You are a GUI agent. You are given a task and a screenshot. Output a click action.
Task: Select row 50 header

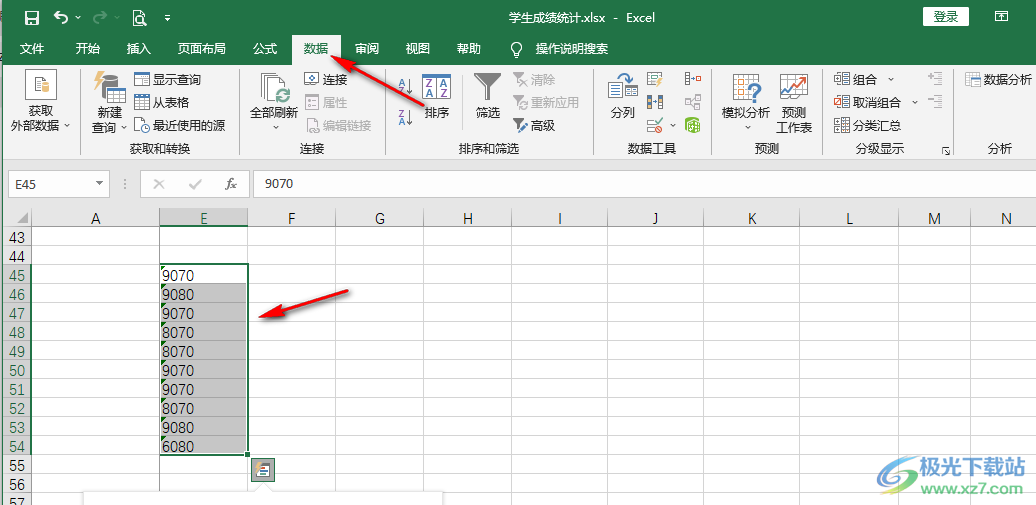click(x=17, y=370)
